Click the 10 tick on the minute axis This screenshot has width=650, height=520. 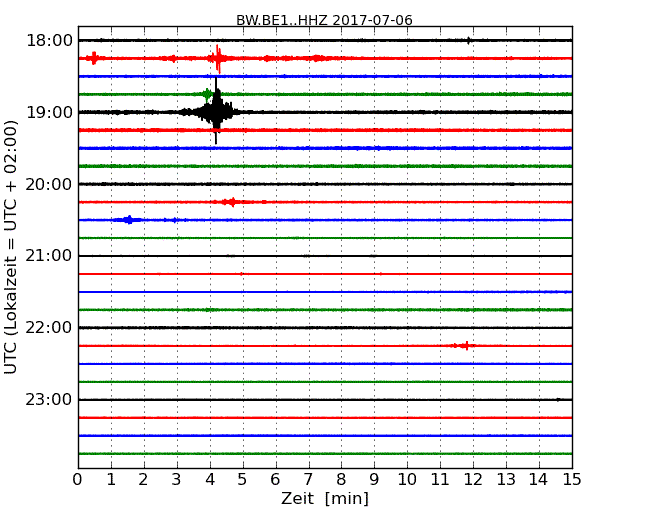tap(407, 479)
